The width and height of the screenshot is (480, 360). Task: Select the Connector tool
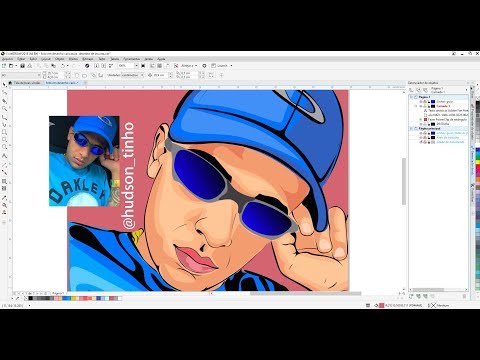(4, 172)
